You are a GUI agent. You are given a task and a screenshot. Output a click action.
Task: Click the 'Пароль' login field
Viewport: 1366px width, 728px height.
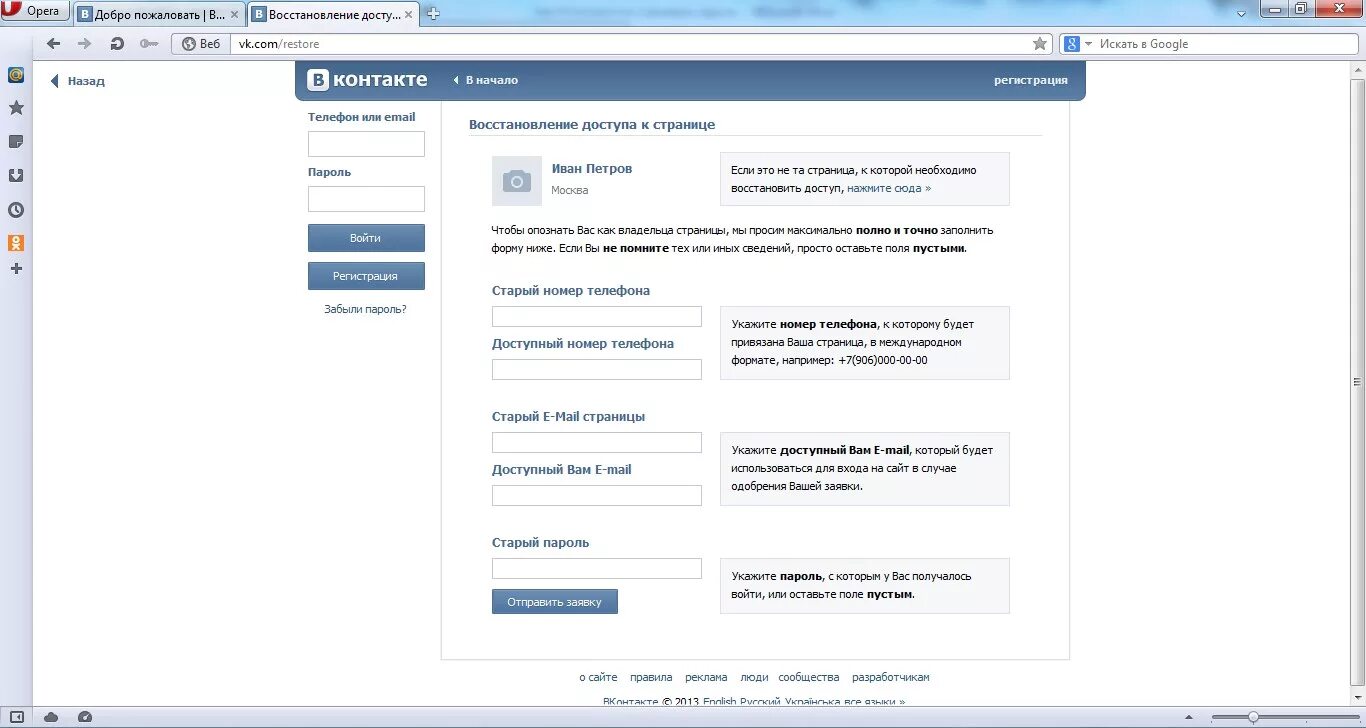click(366, 199)
